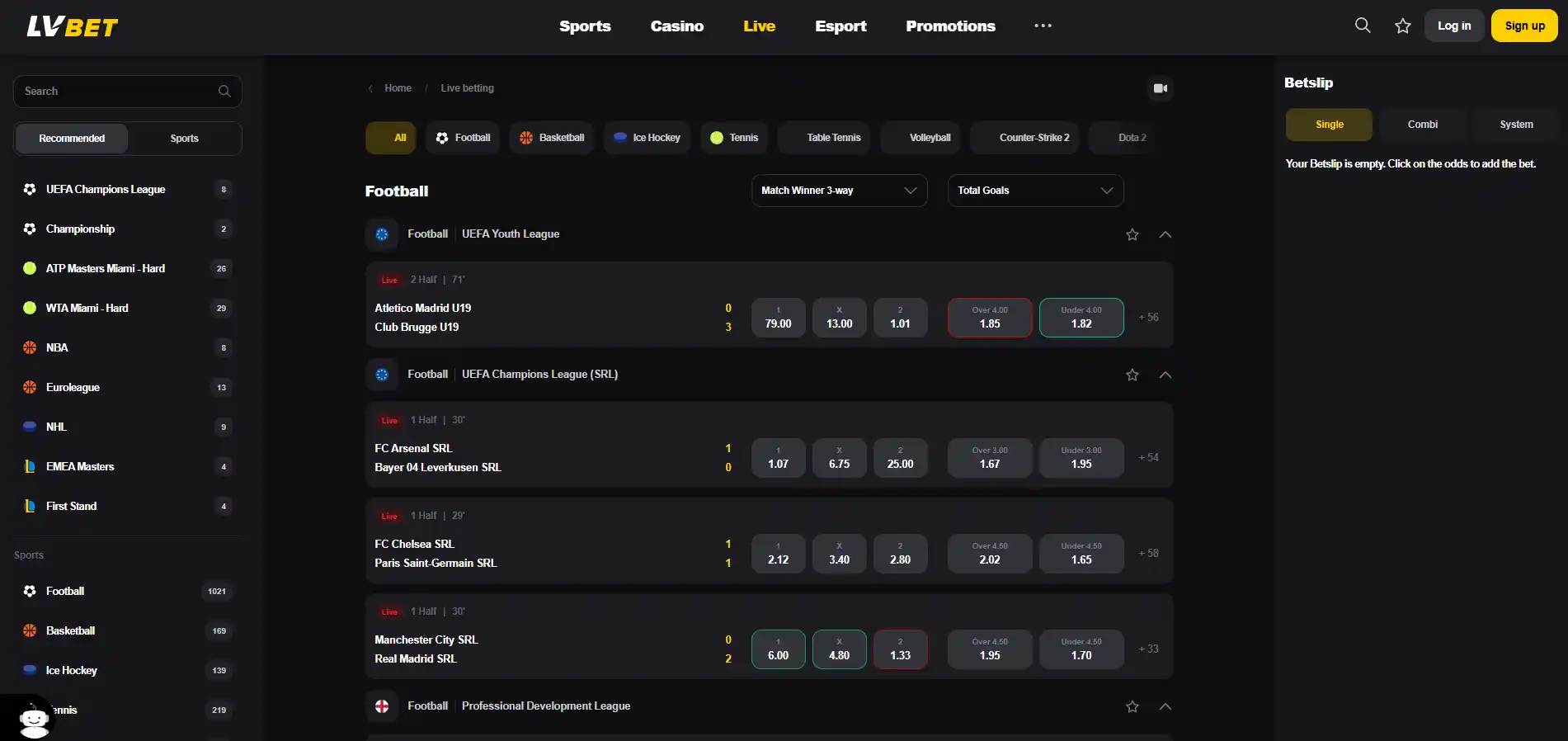Open FC Chelsea SRL match details
The image size is (1568, 741).
coord(414,544)
